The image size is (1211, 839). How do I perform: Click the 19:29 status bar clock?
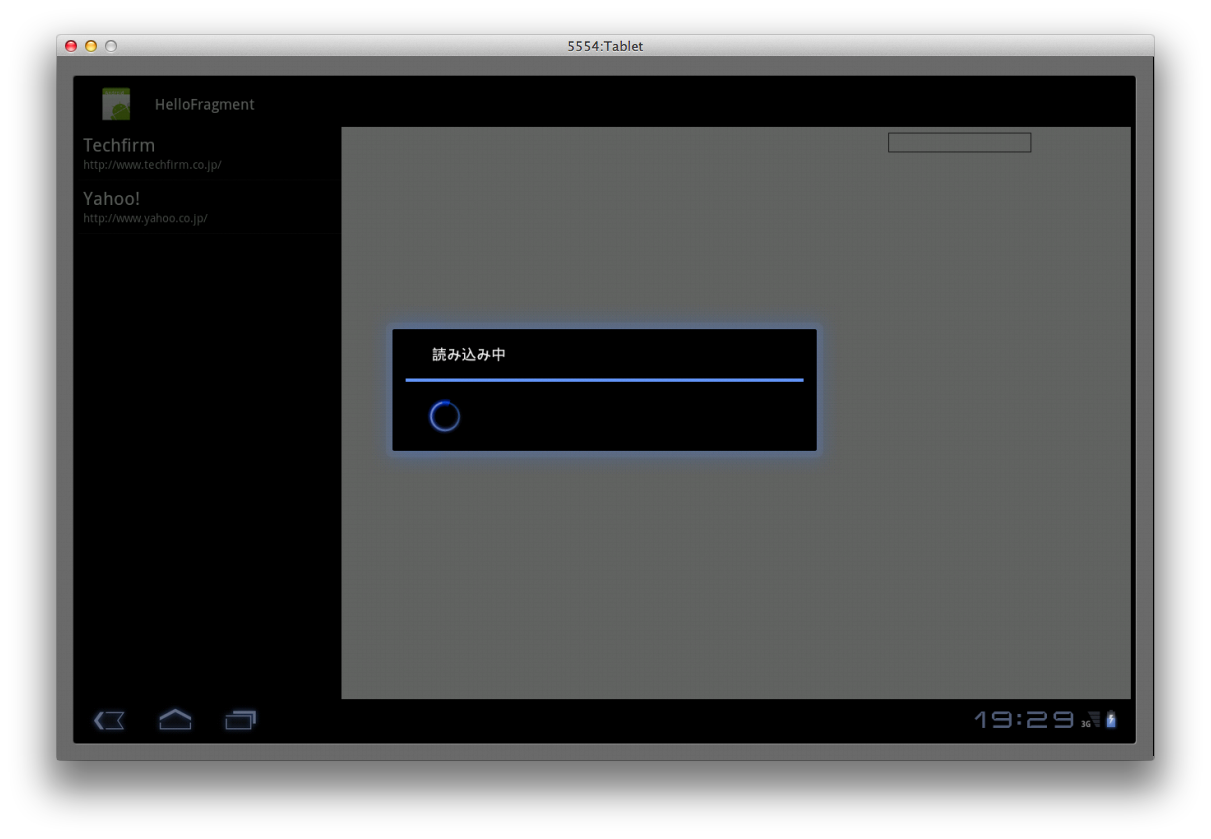click(1025, 720)
